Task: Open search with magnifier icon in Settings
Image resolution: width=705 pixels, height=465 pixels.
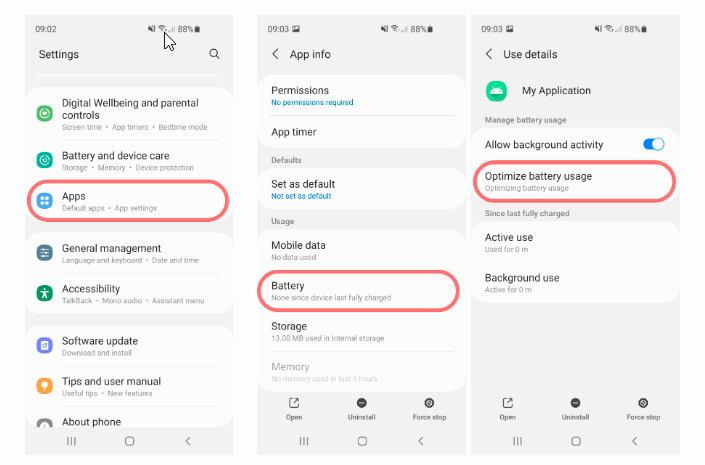Action: tap(214, 54)
